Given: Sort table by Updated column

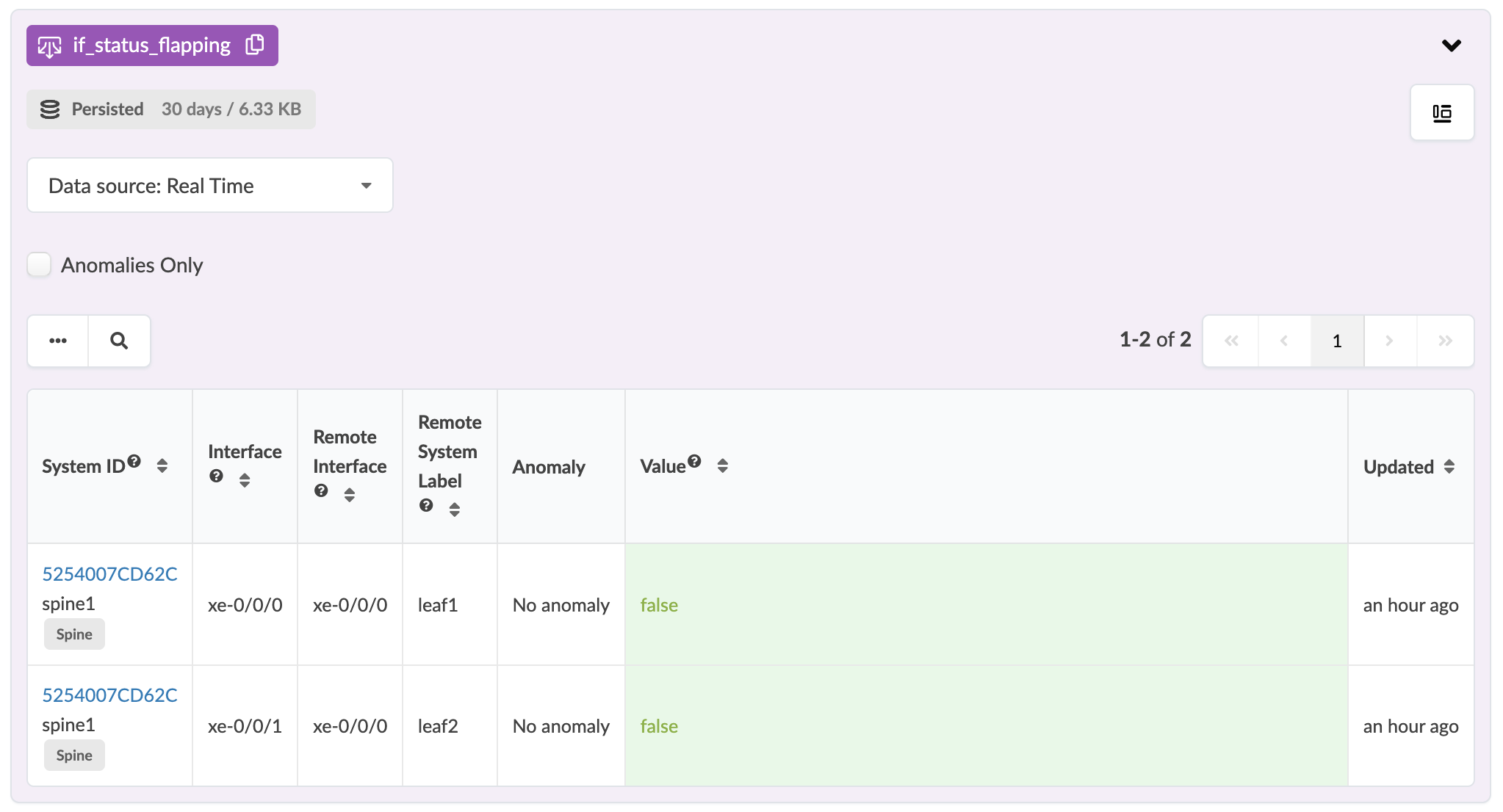Looking at the screenshot, I should (1449, 466).
